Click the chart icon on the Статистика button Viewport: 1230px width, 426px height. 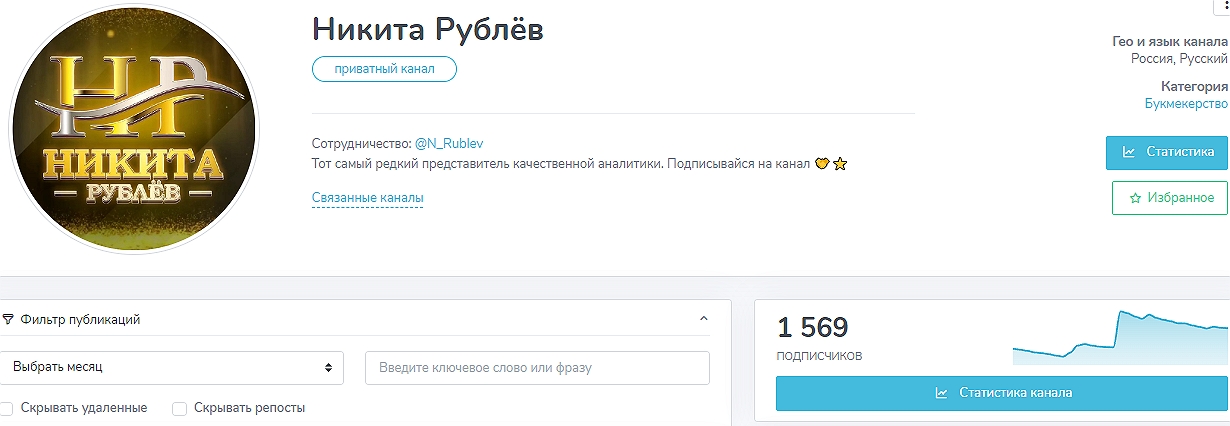(1129, 152)
